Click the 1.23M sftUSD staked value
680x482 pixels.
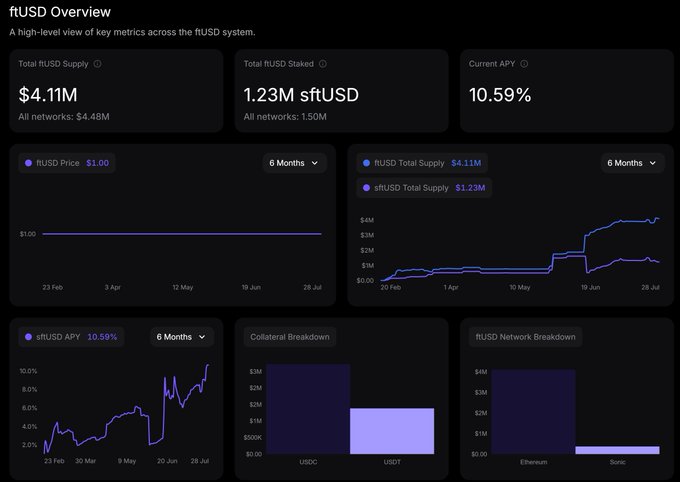click(301, 95)
